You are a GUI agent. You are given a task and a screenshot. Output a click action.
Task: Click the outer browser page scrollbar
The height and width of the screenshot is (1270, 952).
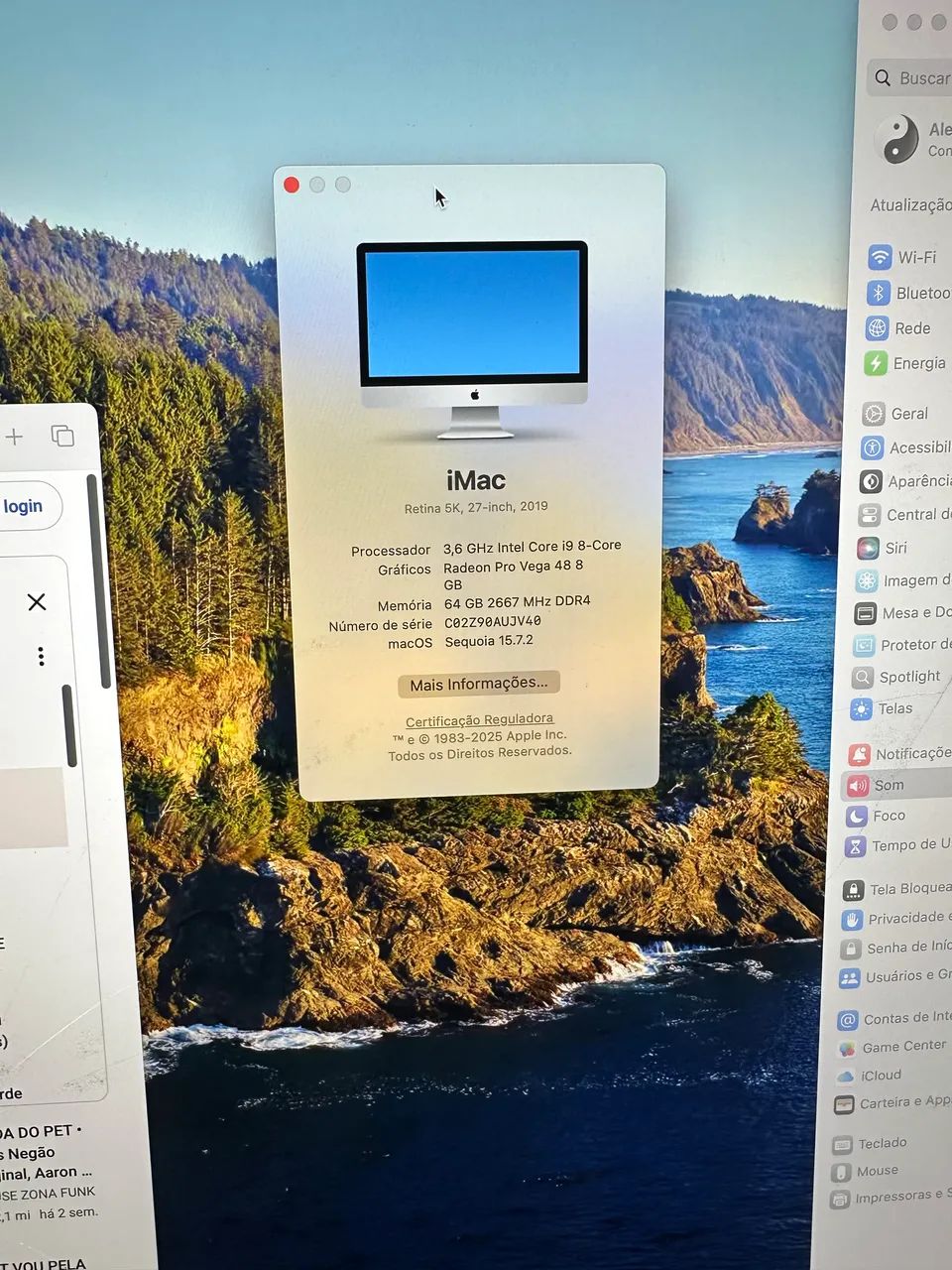tap(97, 582)
